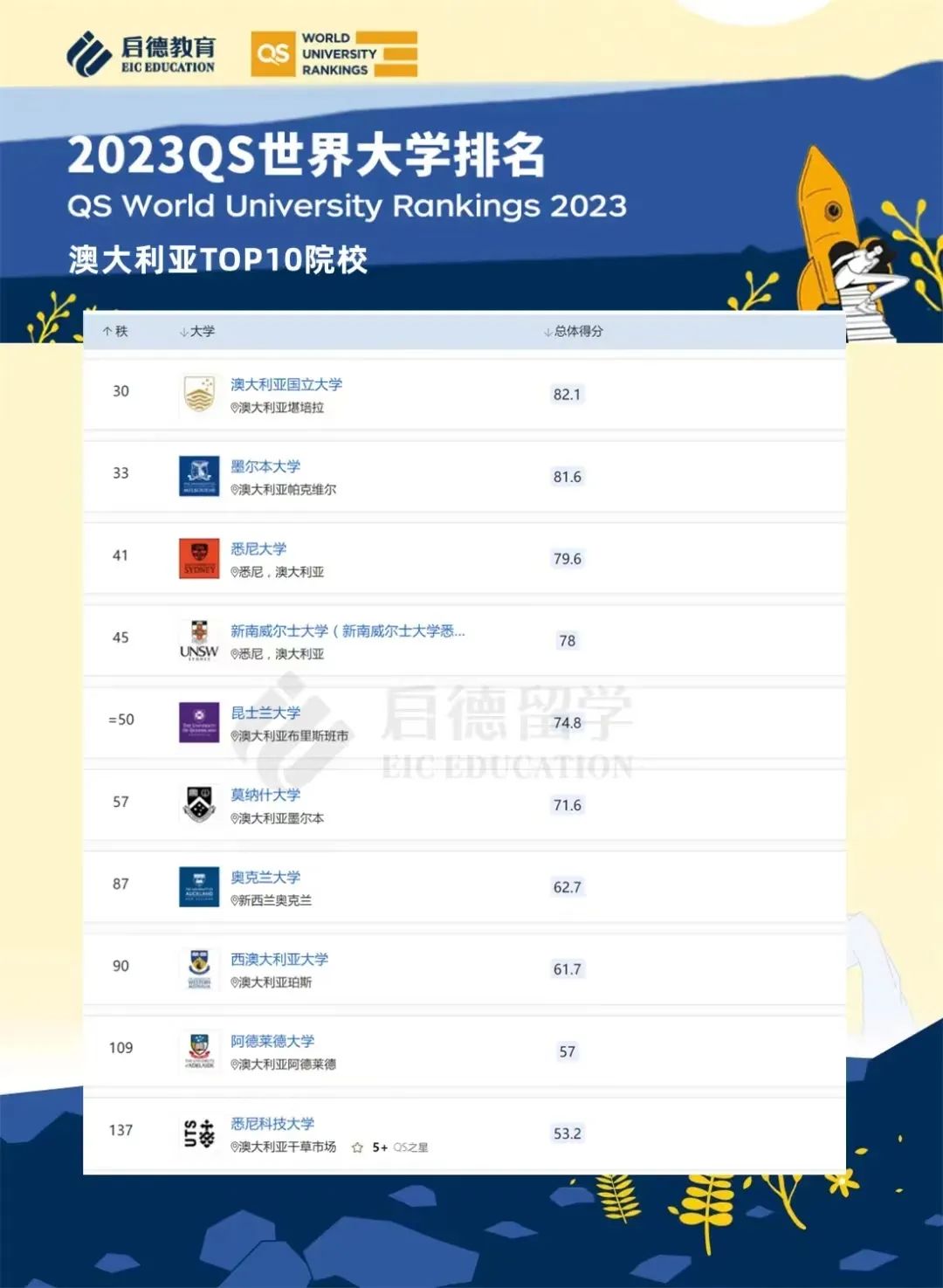Click the 澳大利亚布里斯班市 location text
The width and height of the screenshot is (943, 1288).
(x=289, y=736)
